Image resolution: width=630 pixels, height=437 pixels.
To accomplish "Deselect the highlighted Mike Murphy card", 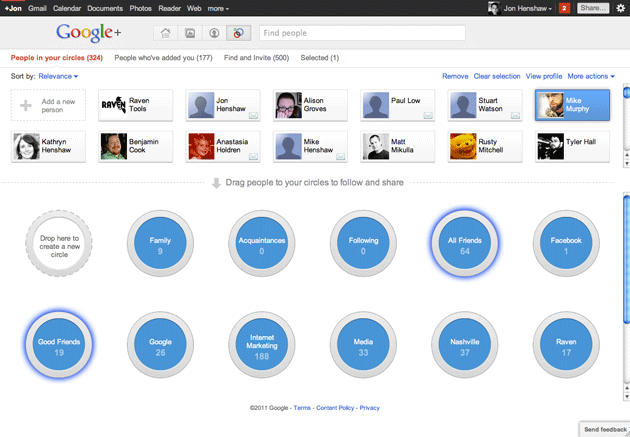I will coord(572,105).
